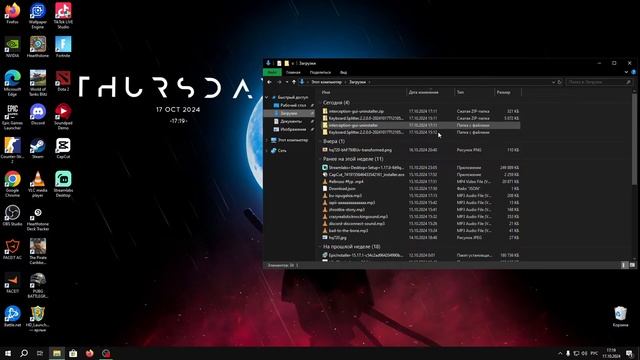Select the OBS Studio desktop icon

coord(12,216)
